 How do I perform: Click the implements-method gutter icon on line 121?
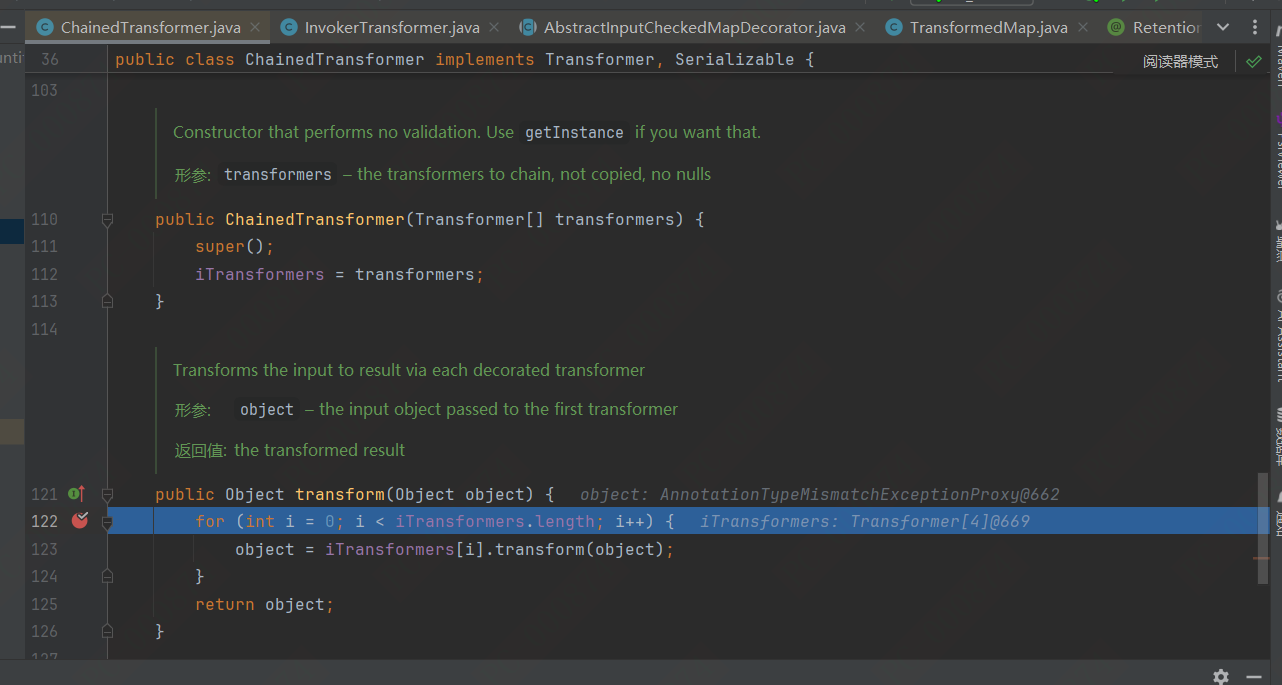tap(76, 493)
